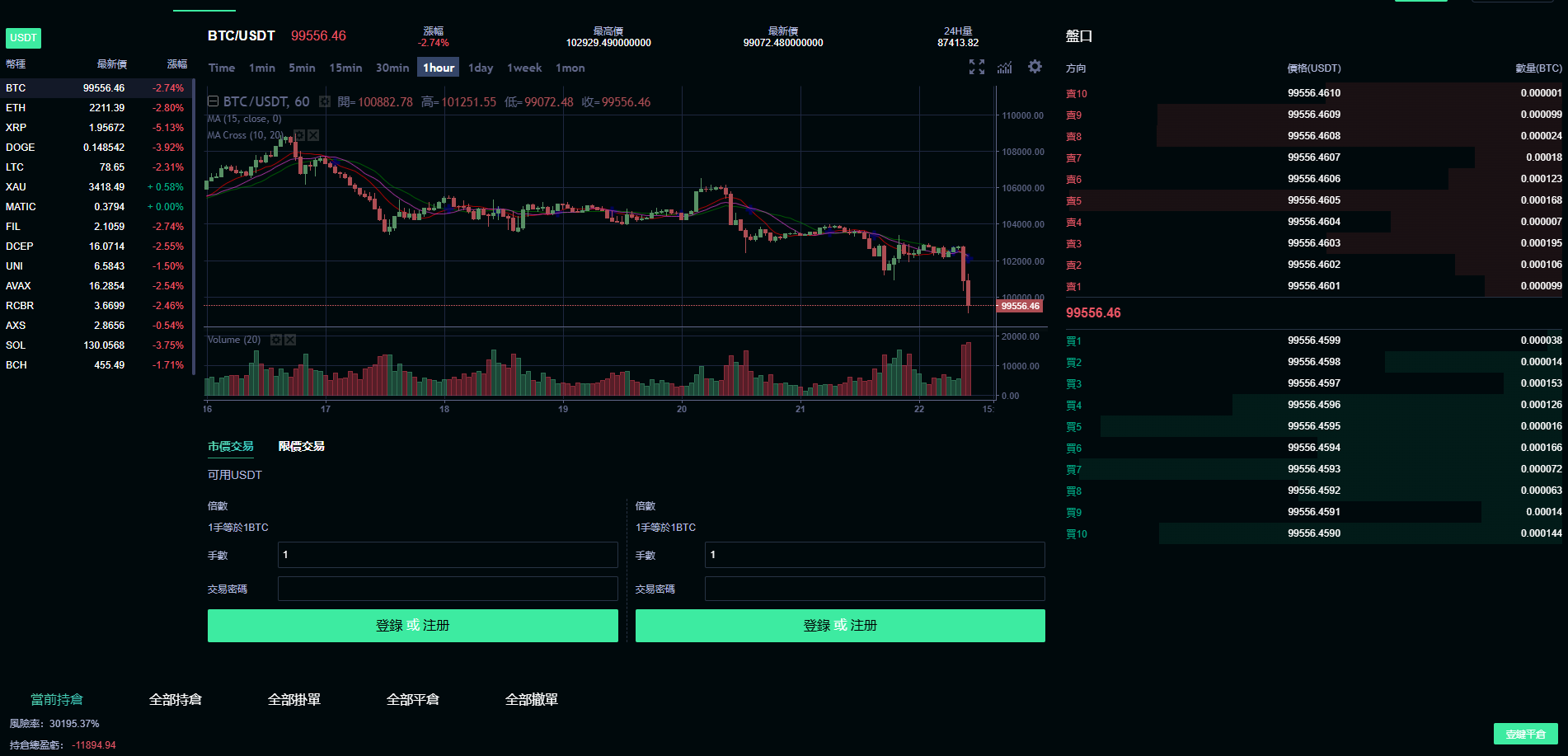The image size is (1568, 756).
Task: Collapse the BTC/USDT chart legend box
Action: pyautogui.click(x=213, y=101)
